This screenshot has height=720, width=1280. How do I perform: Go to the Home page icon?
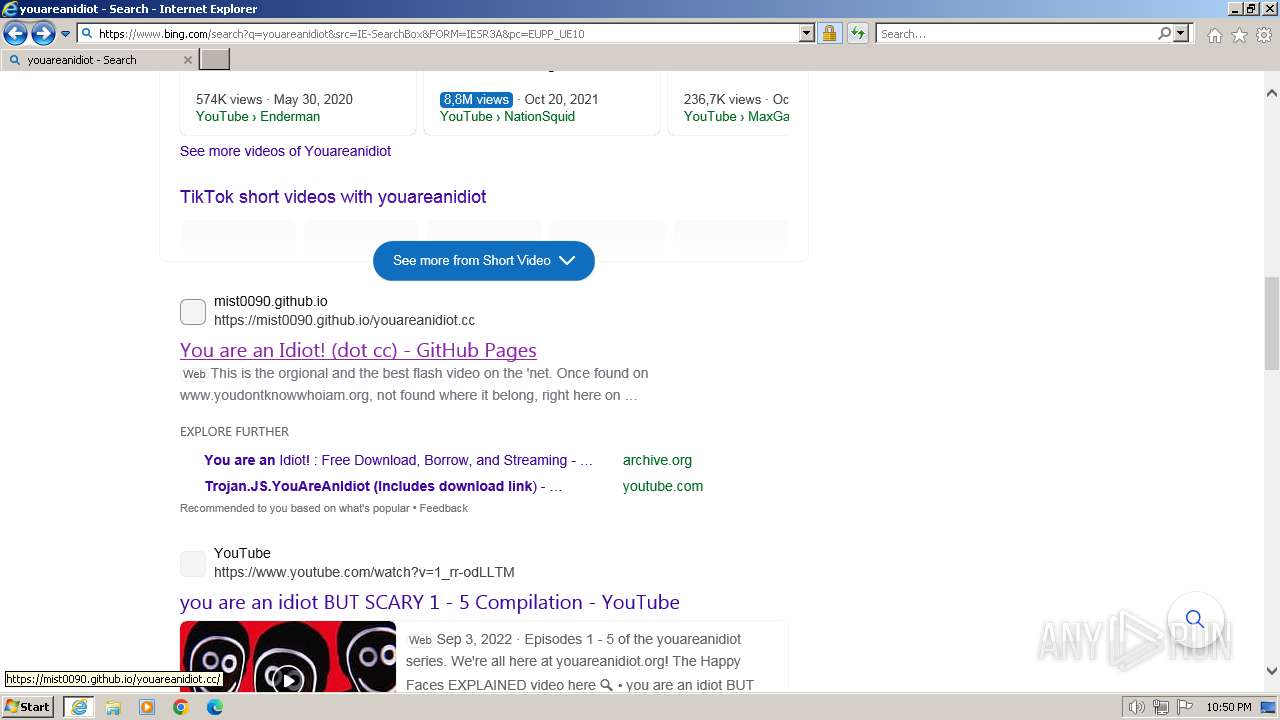point(1214,35)
